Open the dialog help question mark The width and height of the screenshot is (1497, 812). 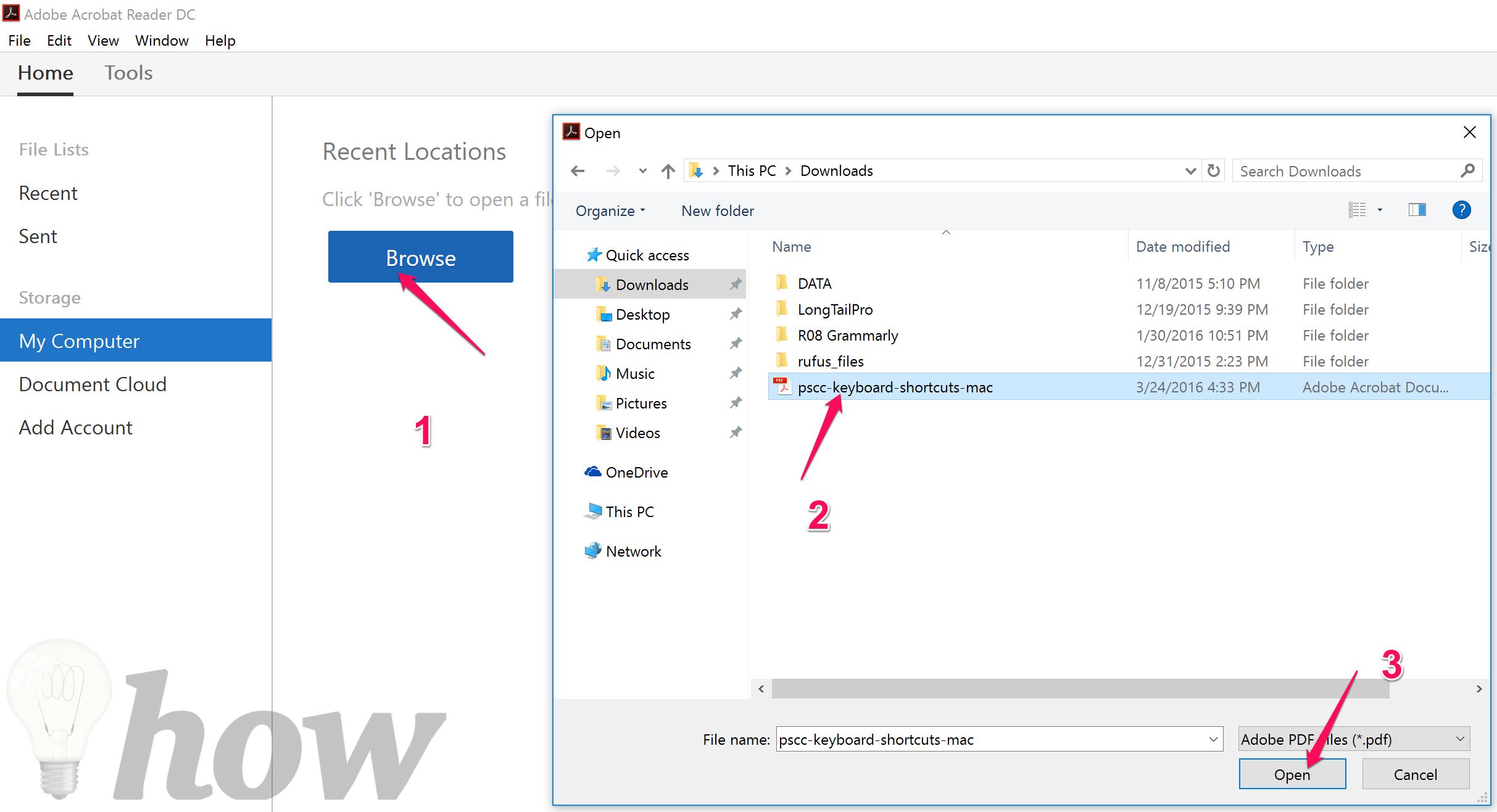[1461, 210]
